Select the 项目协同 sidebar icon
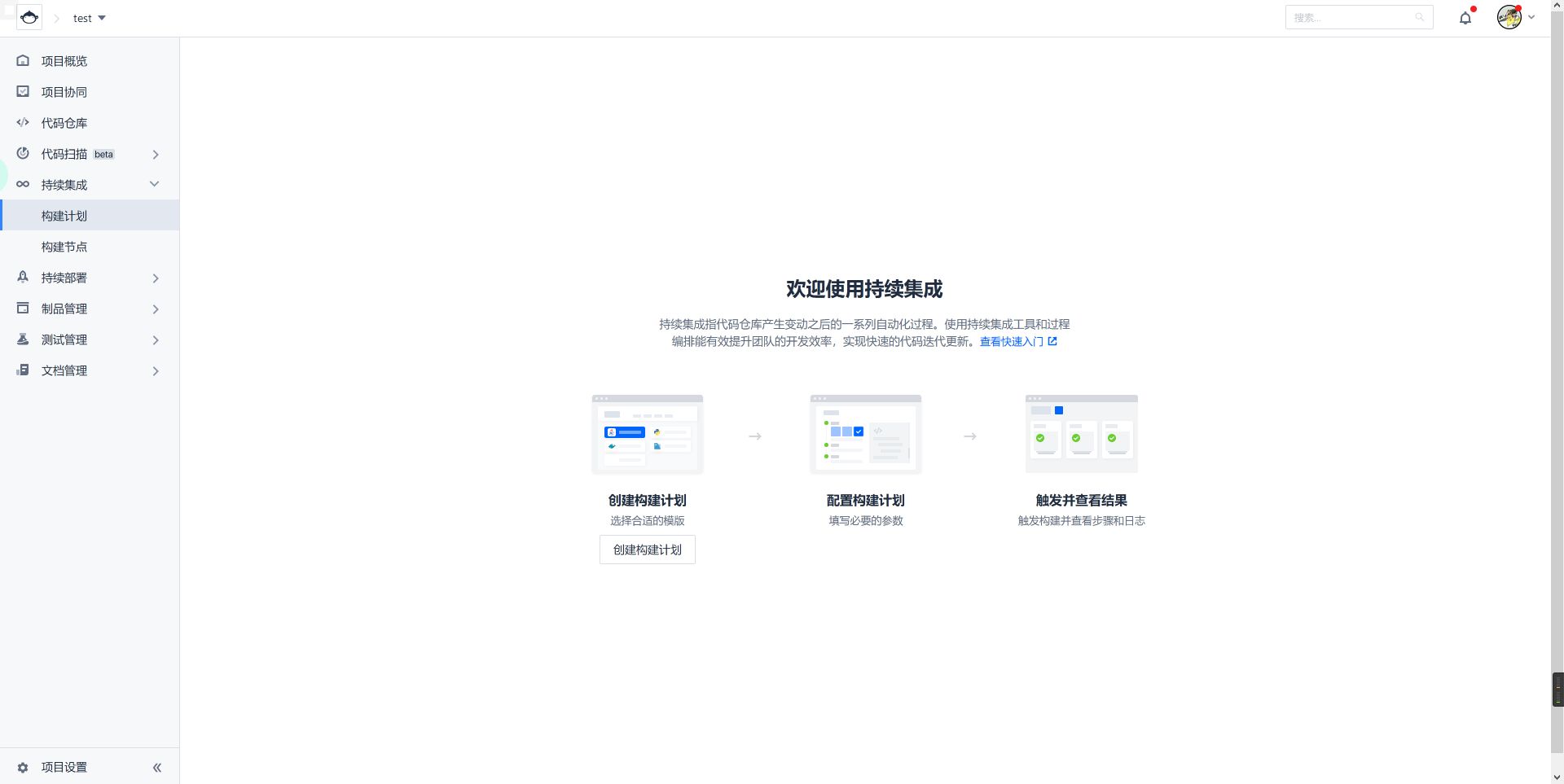 pyautogui.click(x=22, y=91)
